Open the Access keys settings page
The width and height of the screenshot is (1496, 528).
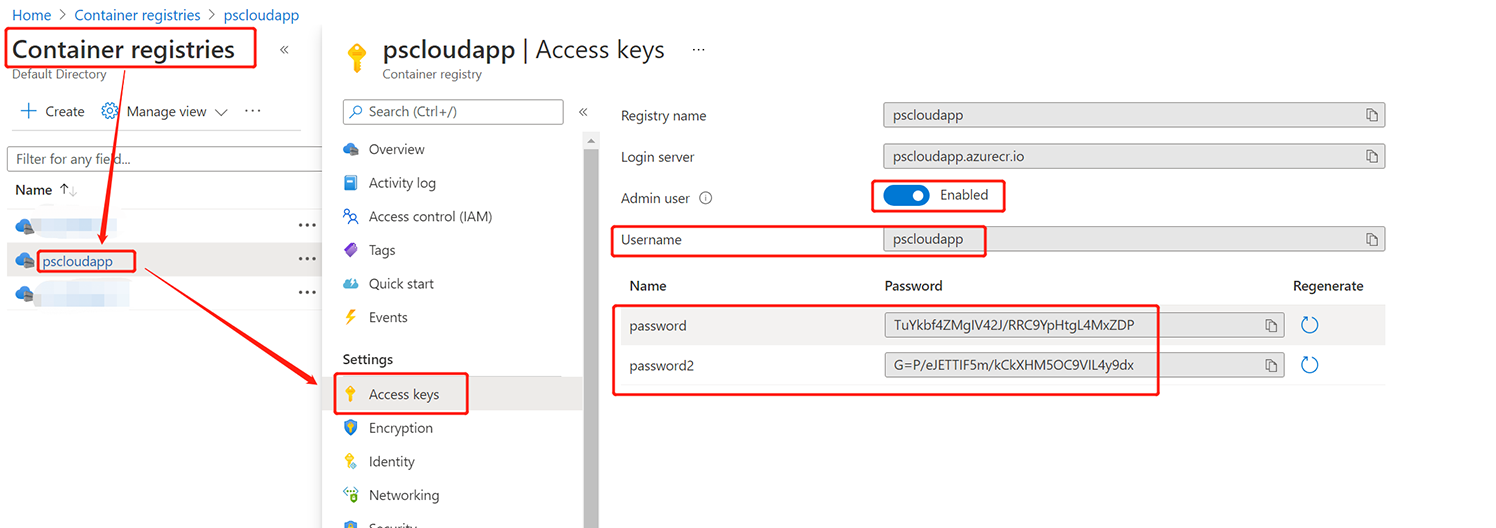tap(403, 395)
